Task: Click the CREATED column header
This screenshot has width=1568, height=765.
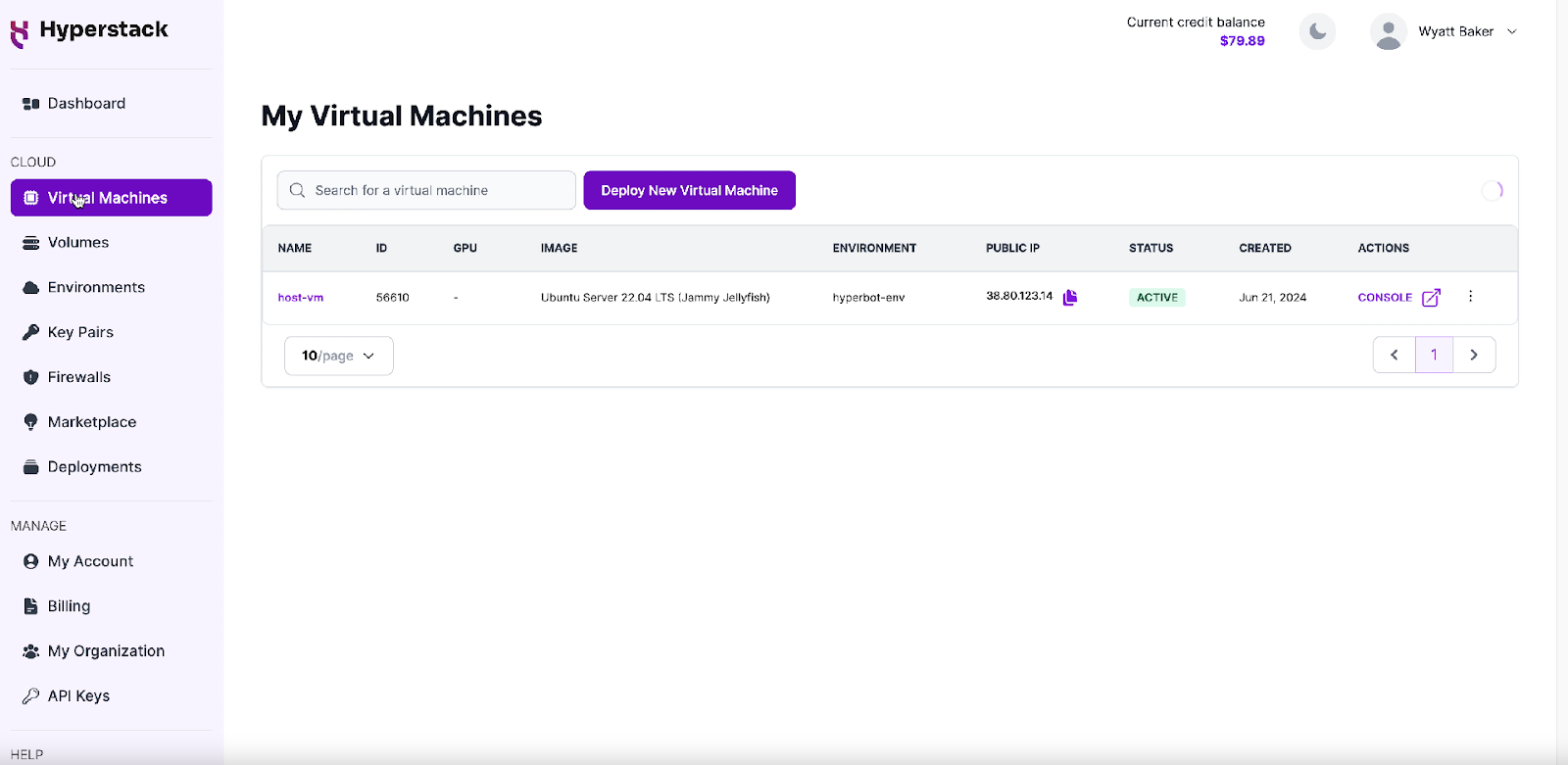Action: coord(1265,248)
